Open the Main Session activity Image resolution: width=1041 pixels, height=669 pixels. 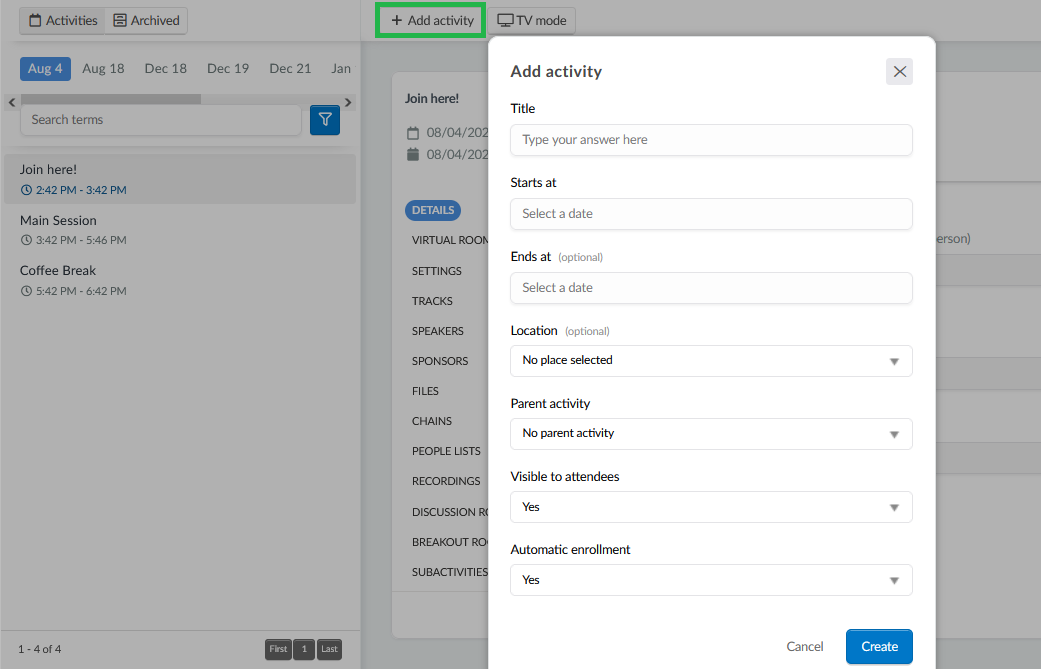point(180,230)
